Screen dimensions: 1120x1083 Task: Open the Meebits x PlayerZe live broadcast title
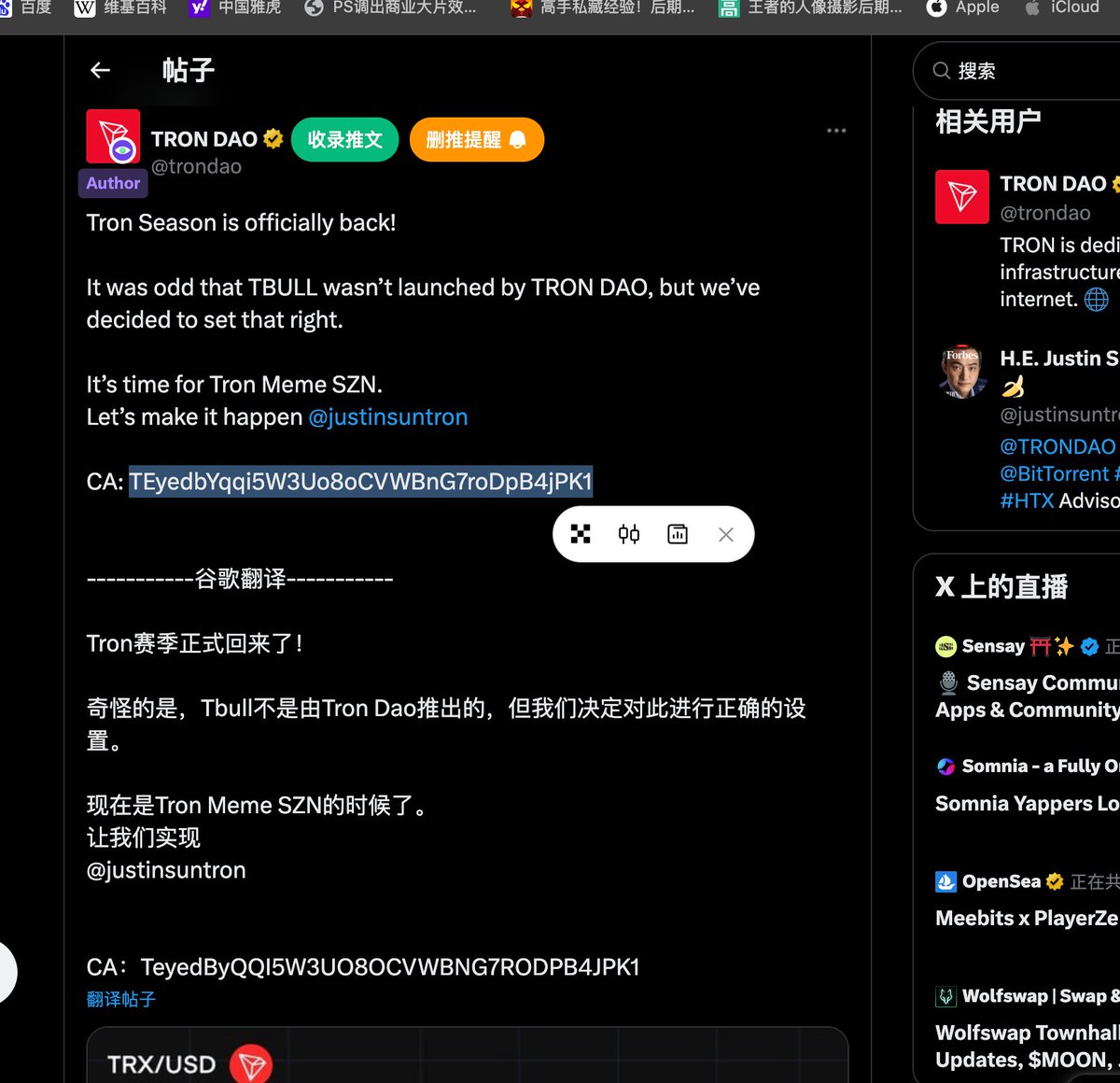(1028, 919)
